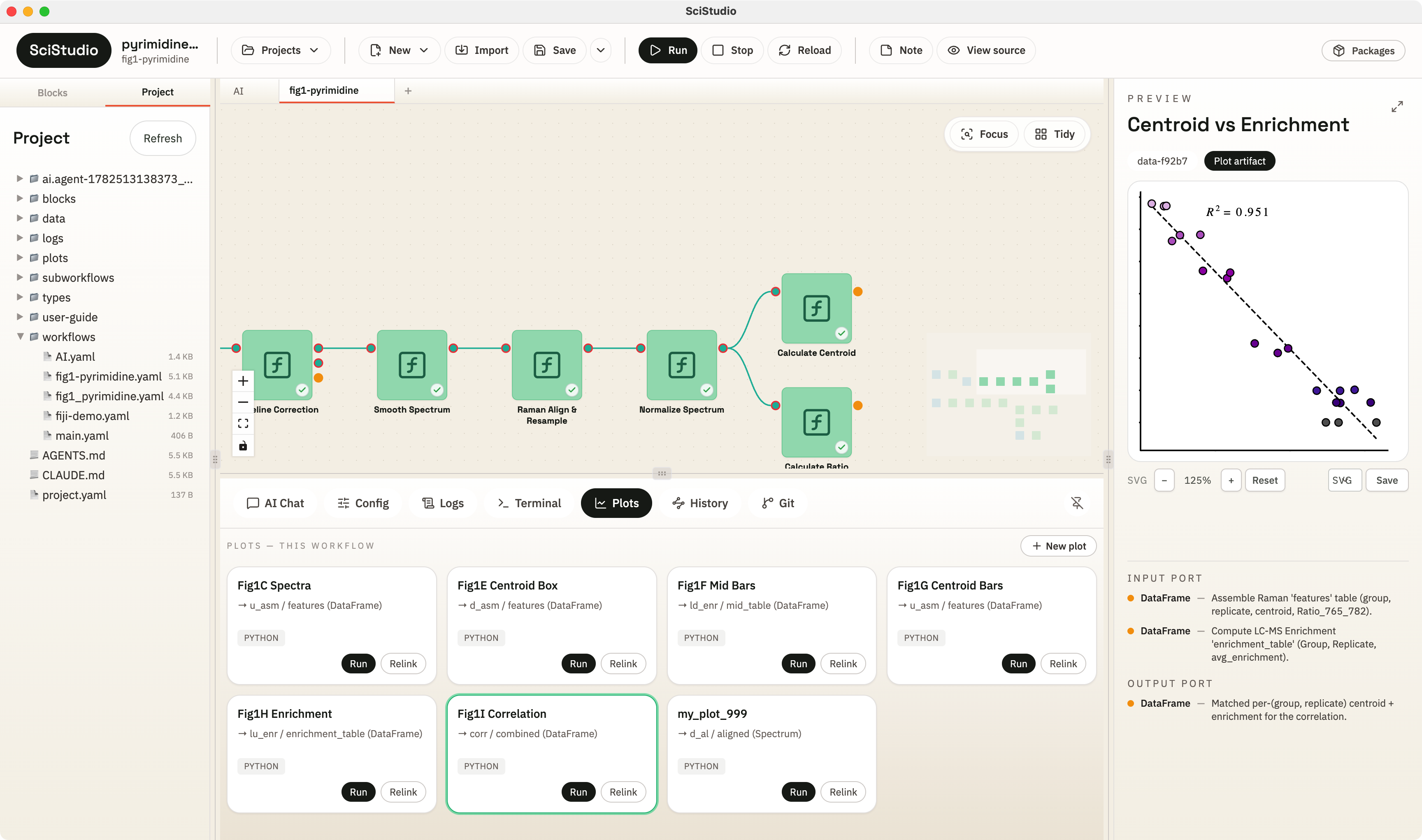This screenshot has width=1422, height=840.
Task: Create a New plot
Action: coord(1059,545)
